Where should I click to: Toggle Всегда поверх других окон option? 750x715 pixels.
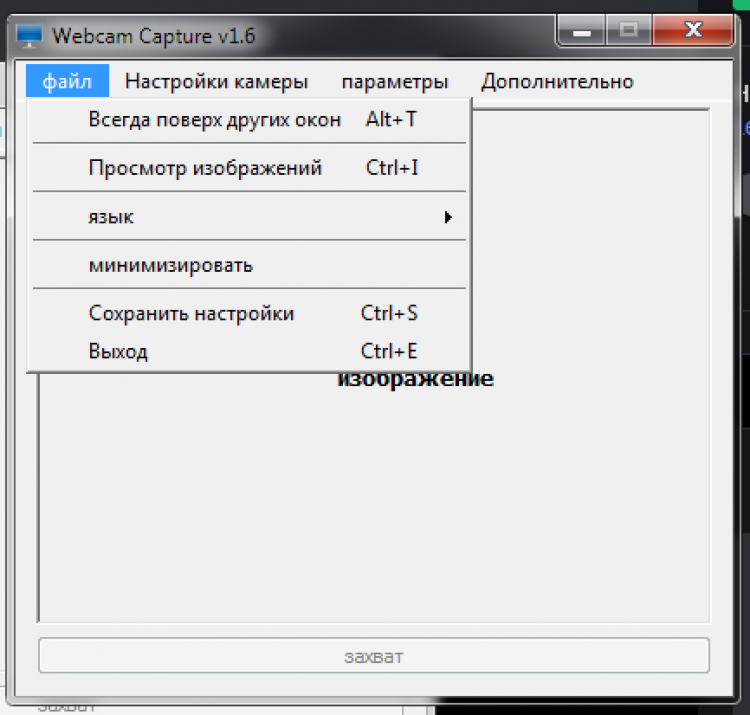point(249,120)
